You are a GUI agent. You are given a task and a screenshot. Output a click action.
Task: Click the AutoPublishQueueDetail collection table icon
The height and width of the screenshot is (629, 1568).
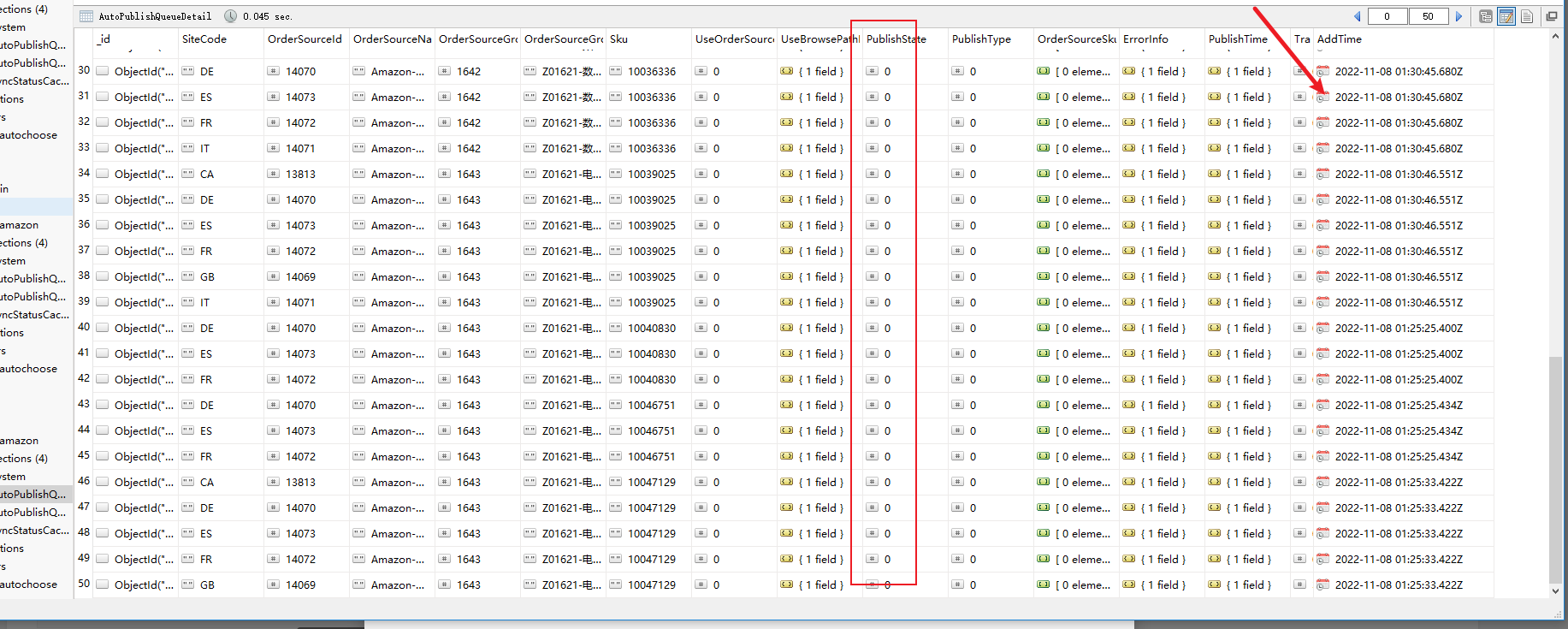pos(86,16)
